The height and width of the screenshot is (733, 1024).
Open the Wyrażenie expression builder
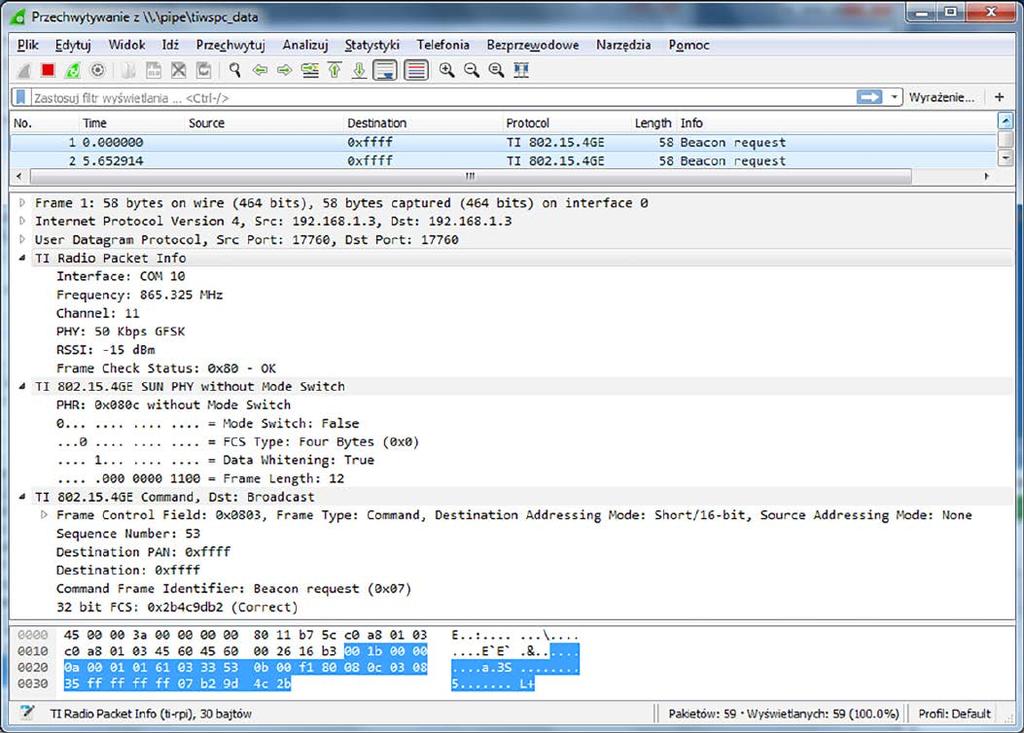(941, 97)
